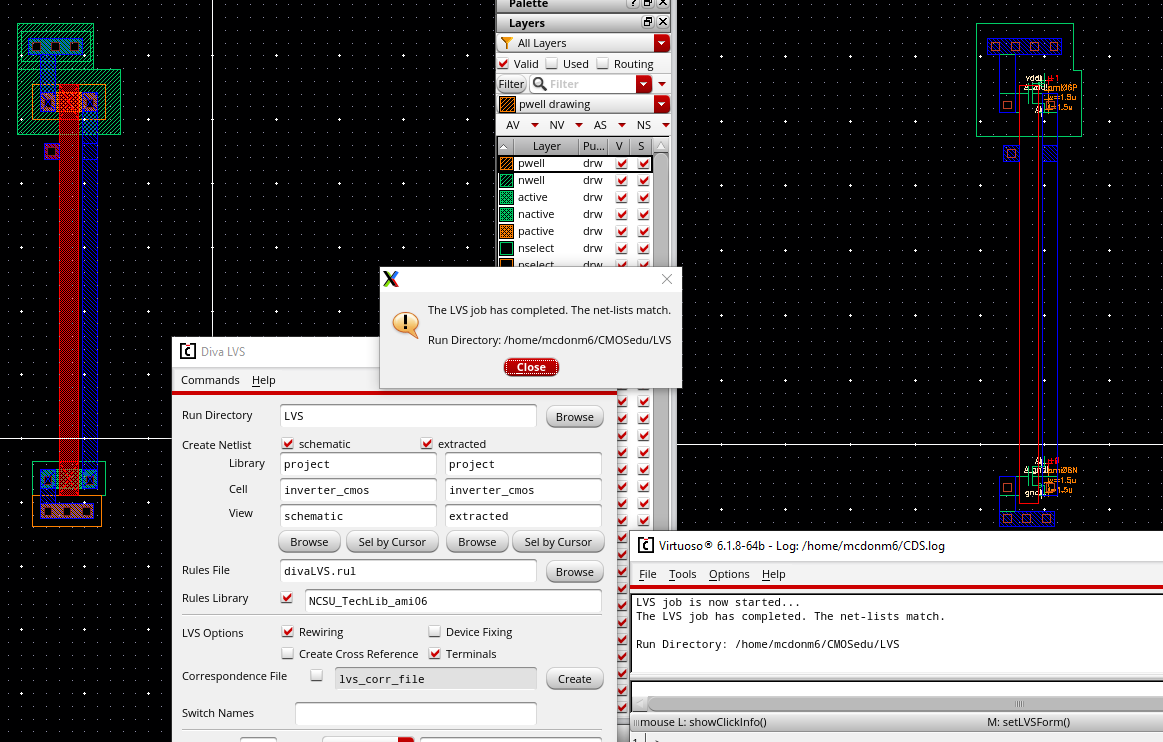The image size is (1163, 742).
Task: Click the Switch Names input field
Action: [415, 713]
